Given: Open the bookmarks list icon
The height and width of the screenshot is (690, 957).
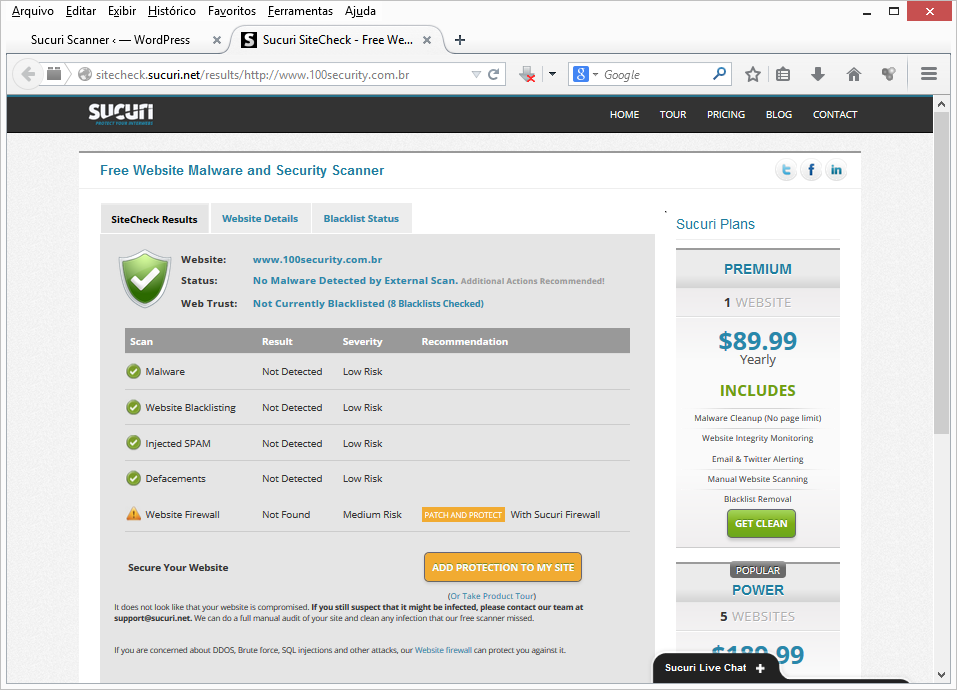Looking at the screenshot, I should click(783, 74).
